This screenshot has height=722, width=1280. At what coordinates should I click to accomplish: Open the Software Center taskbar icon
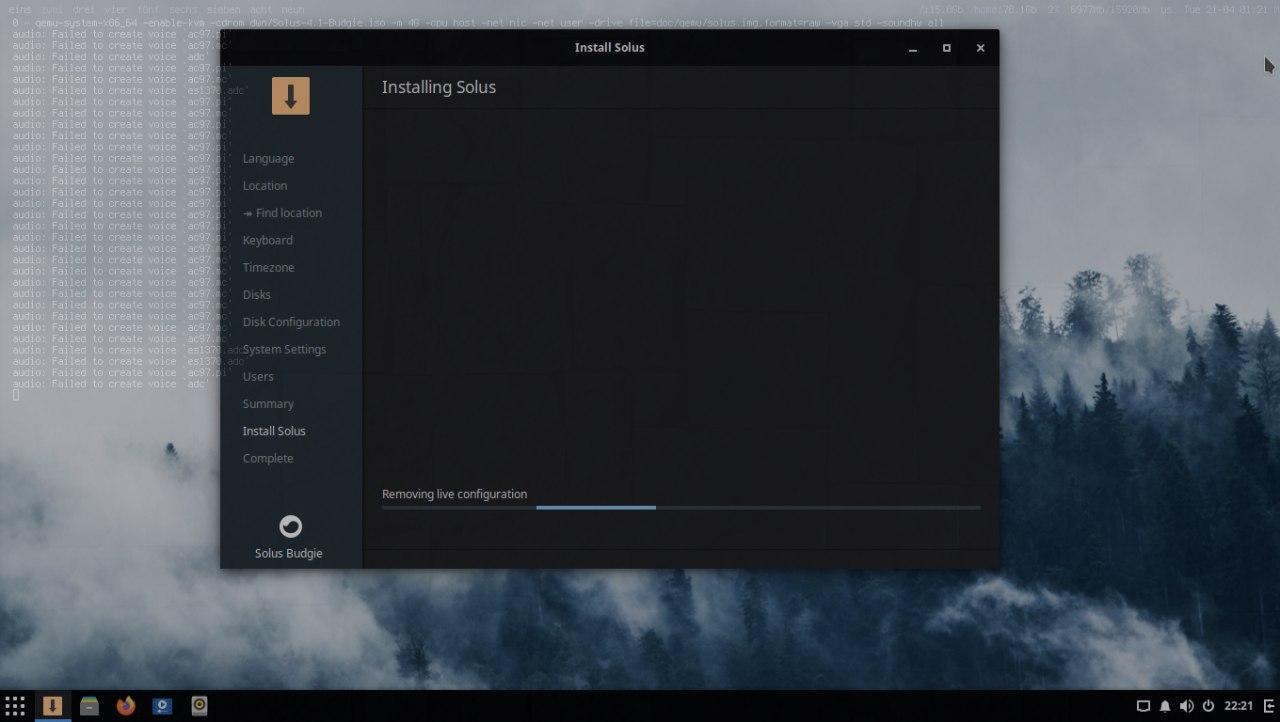click(x=162, y=706)
